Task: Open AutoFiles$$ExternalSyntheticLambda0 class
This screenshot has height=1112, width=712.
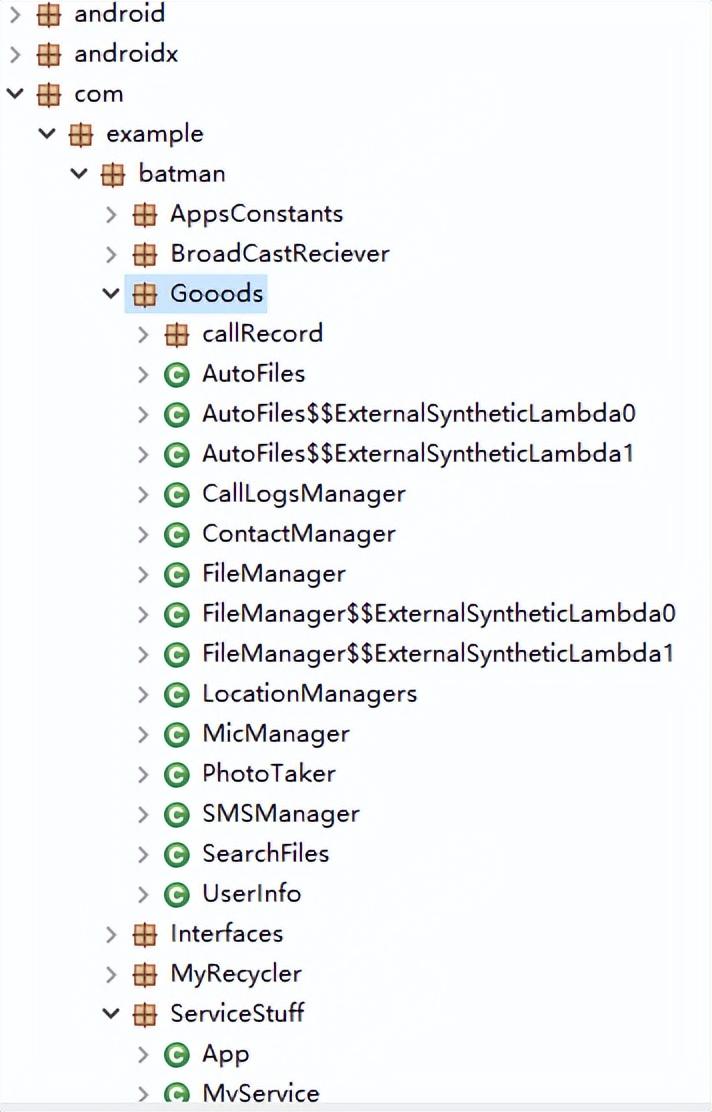Action: pos(418,414)
